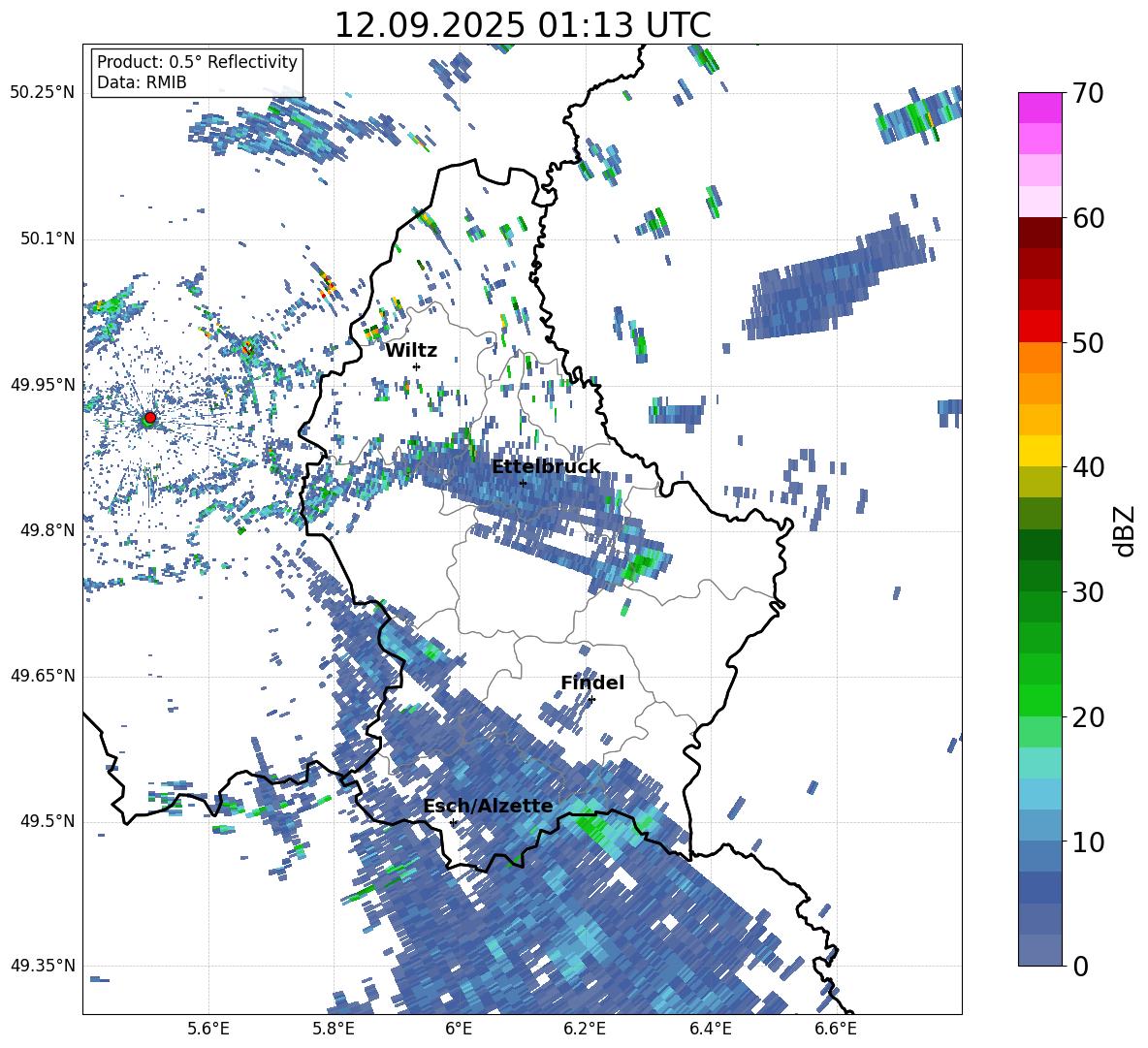Click the dBZ colorbar axis label
Screen dimensions: 1148x1048
(x=1126, y=530)
